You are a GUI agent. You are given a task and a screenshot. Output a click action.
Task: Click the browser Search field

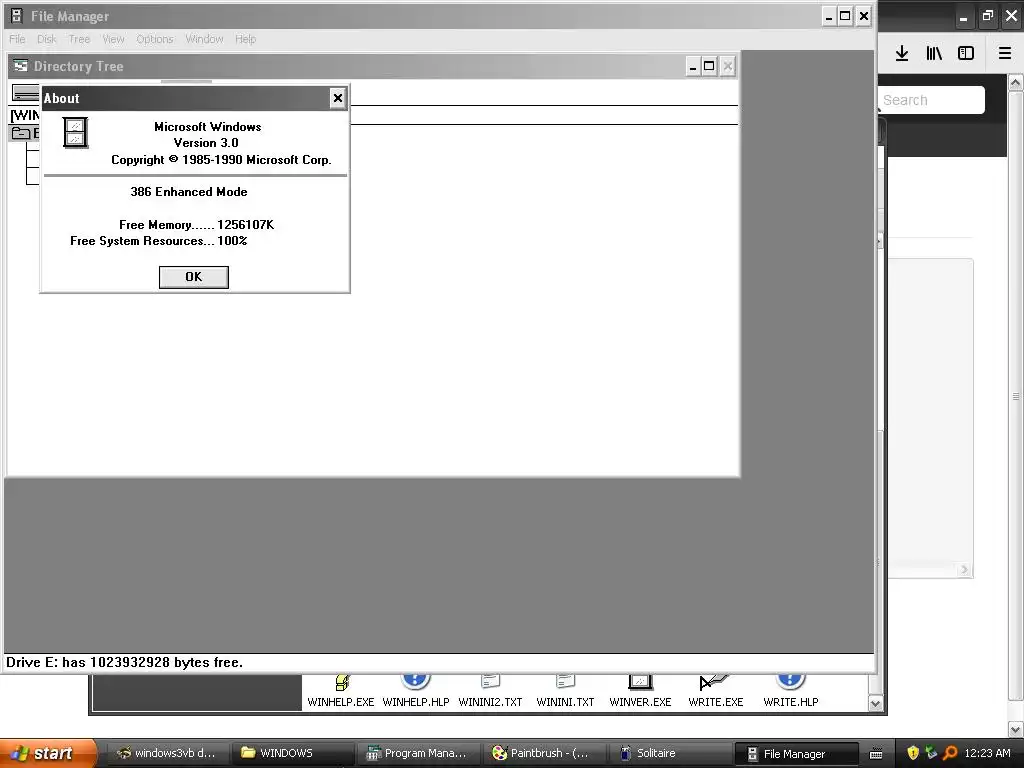coord(931,100)
